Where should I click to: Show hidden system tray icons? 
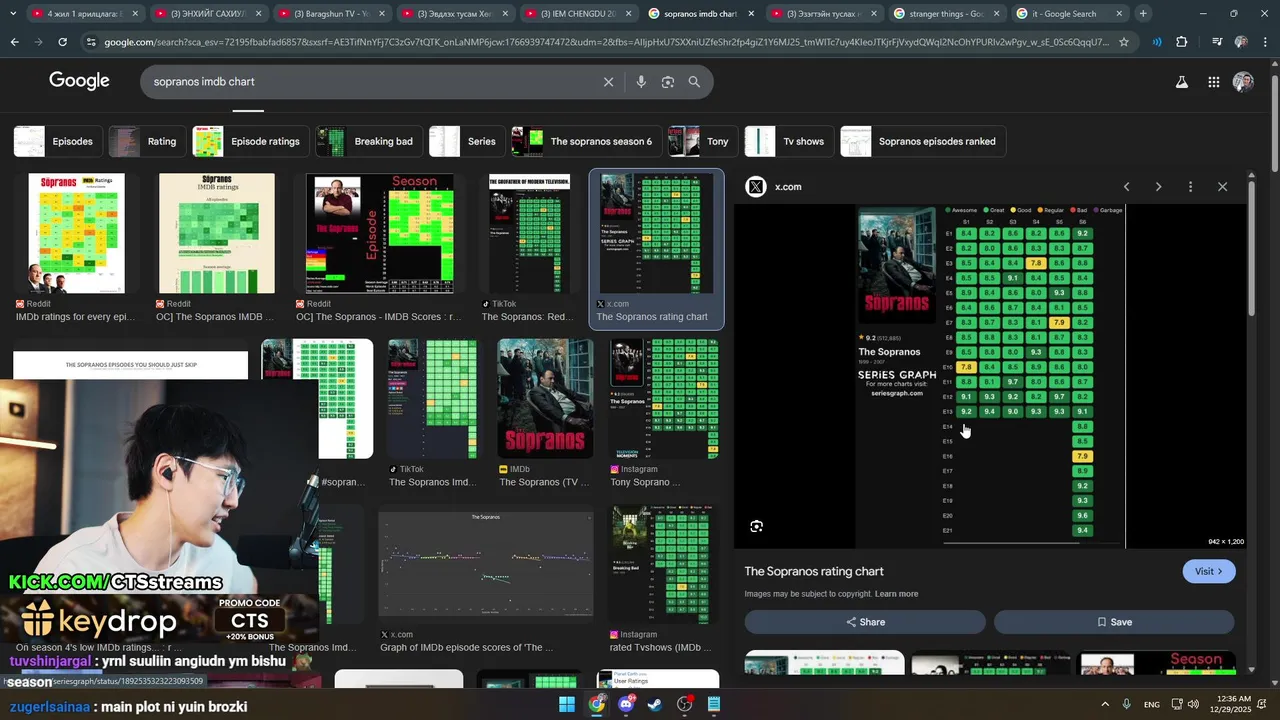tap(1105, 705)
